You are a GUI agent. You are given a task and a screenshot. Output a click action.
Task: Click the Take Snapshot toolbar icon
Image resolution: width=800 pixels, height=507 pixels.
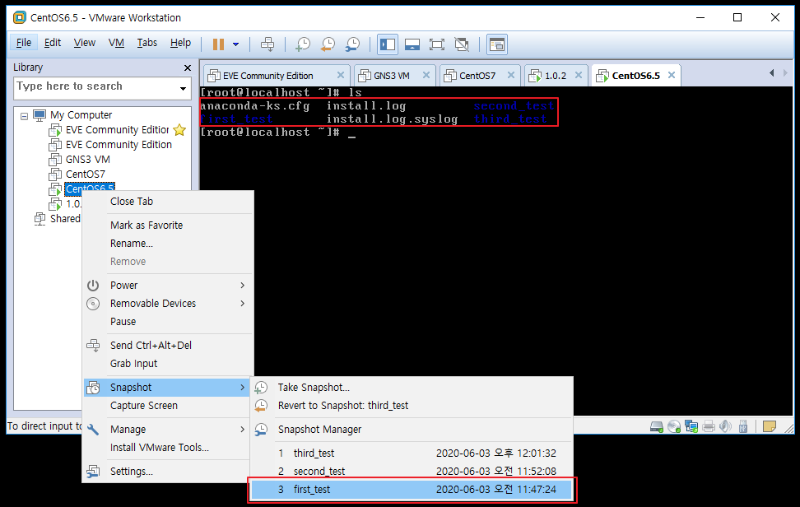[302, 44]
